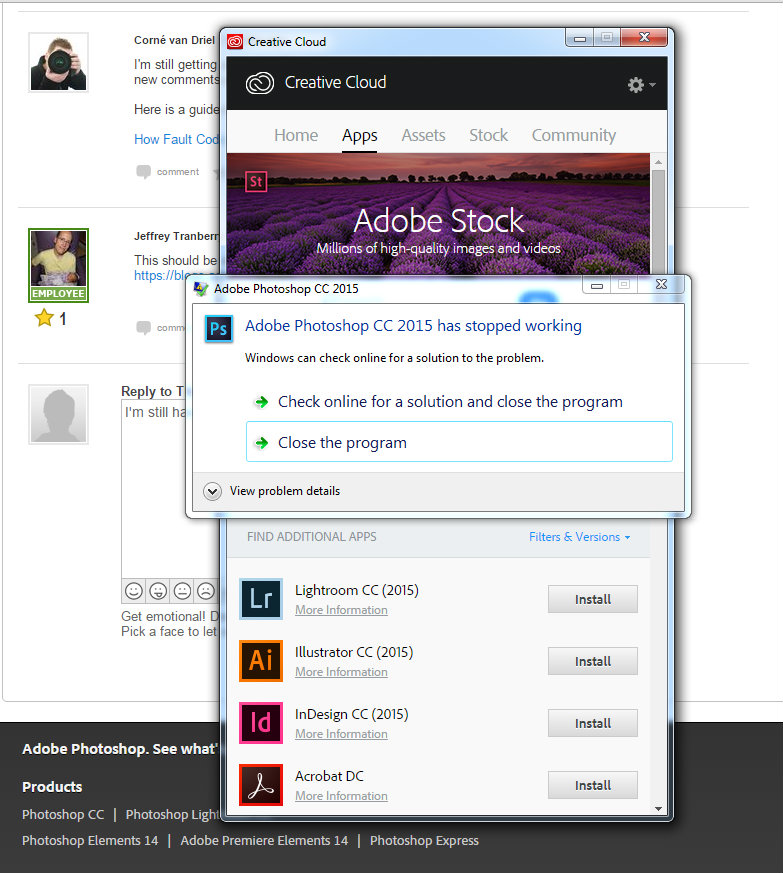This screenshot has width=783, height=873.
Task: Switch to the Home tab
Action: tap(296, 135)
